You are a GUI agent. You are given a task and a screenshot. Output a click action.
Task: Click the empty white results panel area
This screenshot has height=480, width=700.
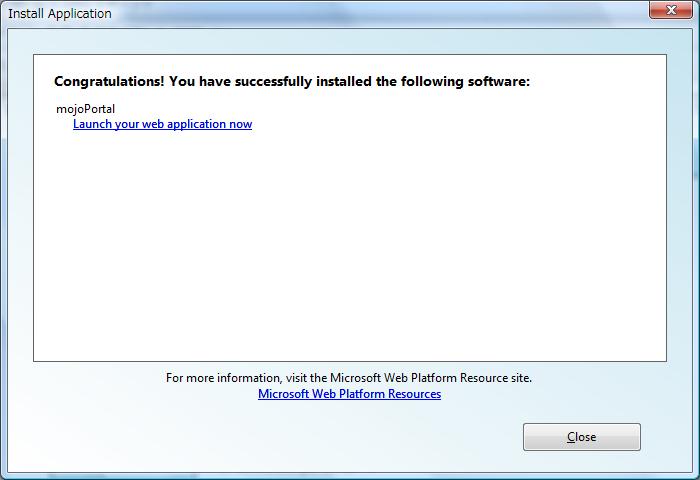pyautogui.click(x=350, y=246)
